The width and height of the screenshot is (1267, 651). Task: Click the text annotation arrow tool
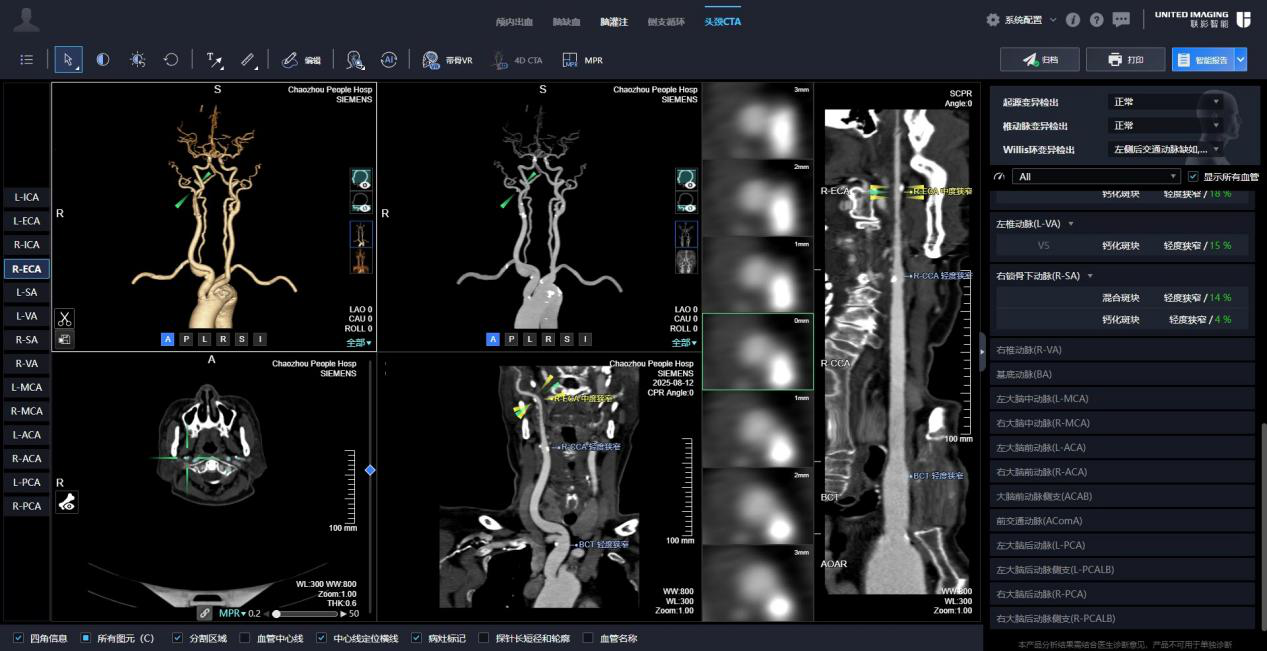click(x=215, y=60)
